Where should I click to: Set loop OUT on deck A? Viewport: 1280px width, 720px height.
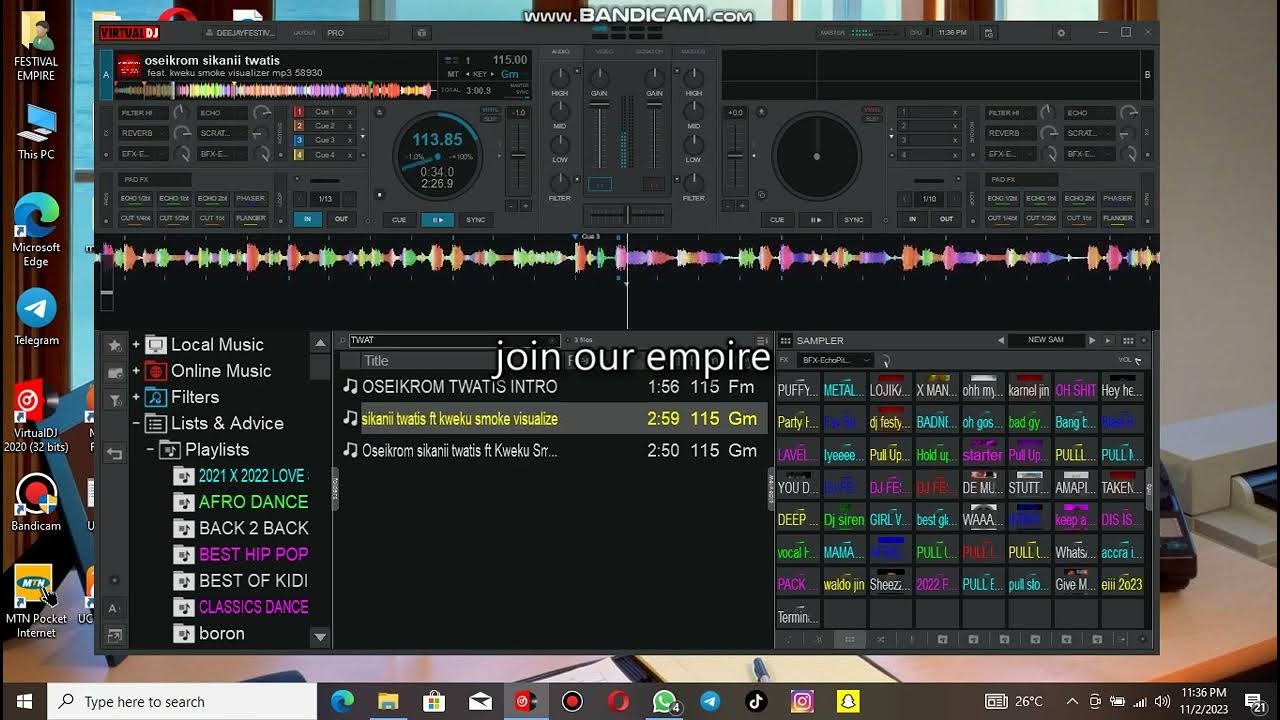pyautogui.click(x=341, y=218)
